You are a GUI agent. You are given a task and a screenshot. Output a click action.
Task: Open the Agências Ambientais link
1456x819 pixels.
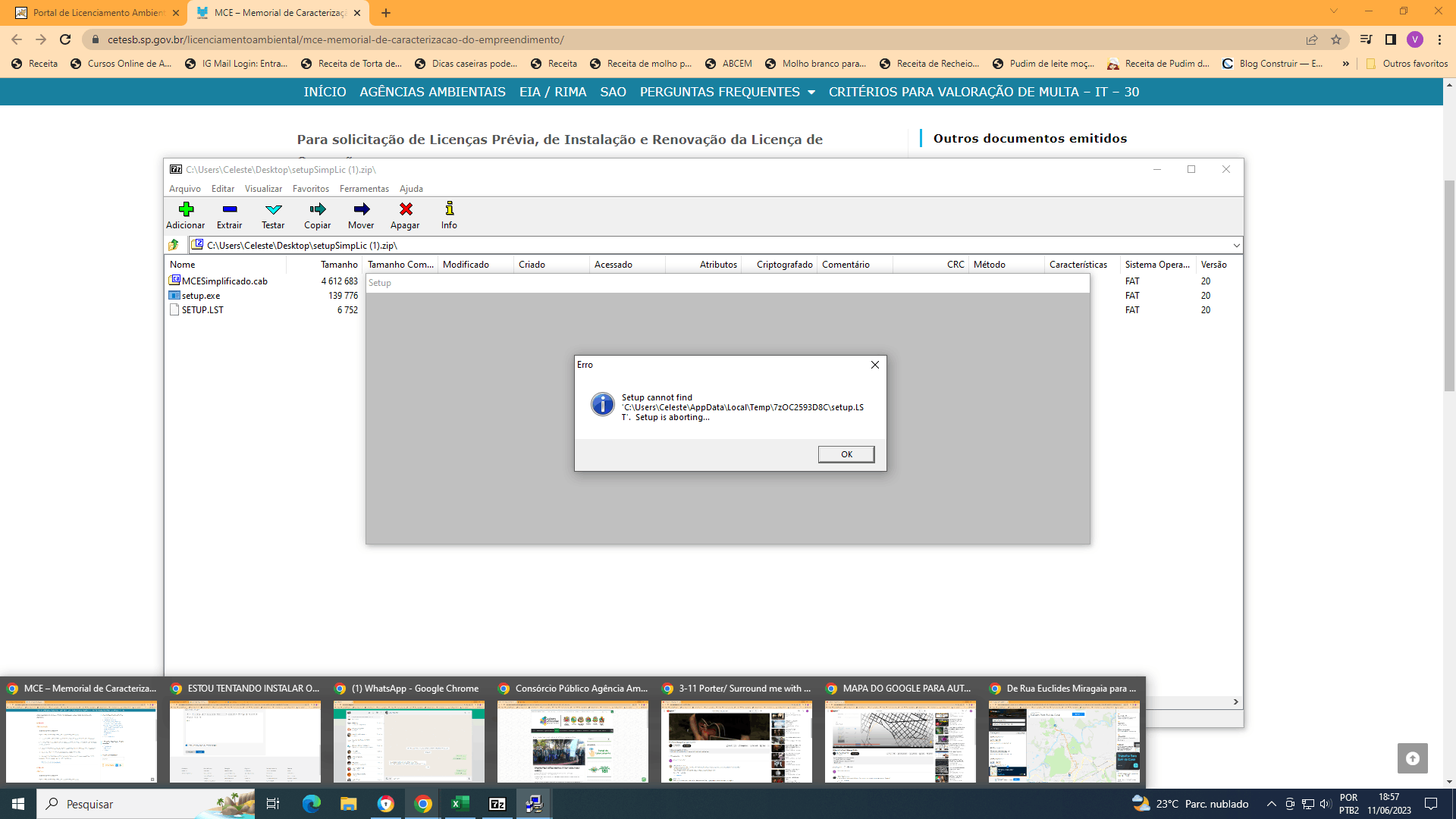[x=432, y=92]
